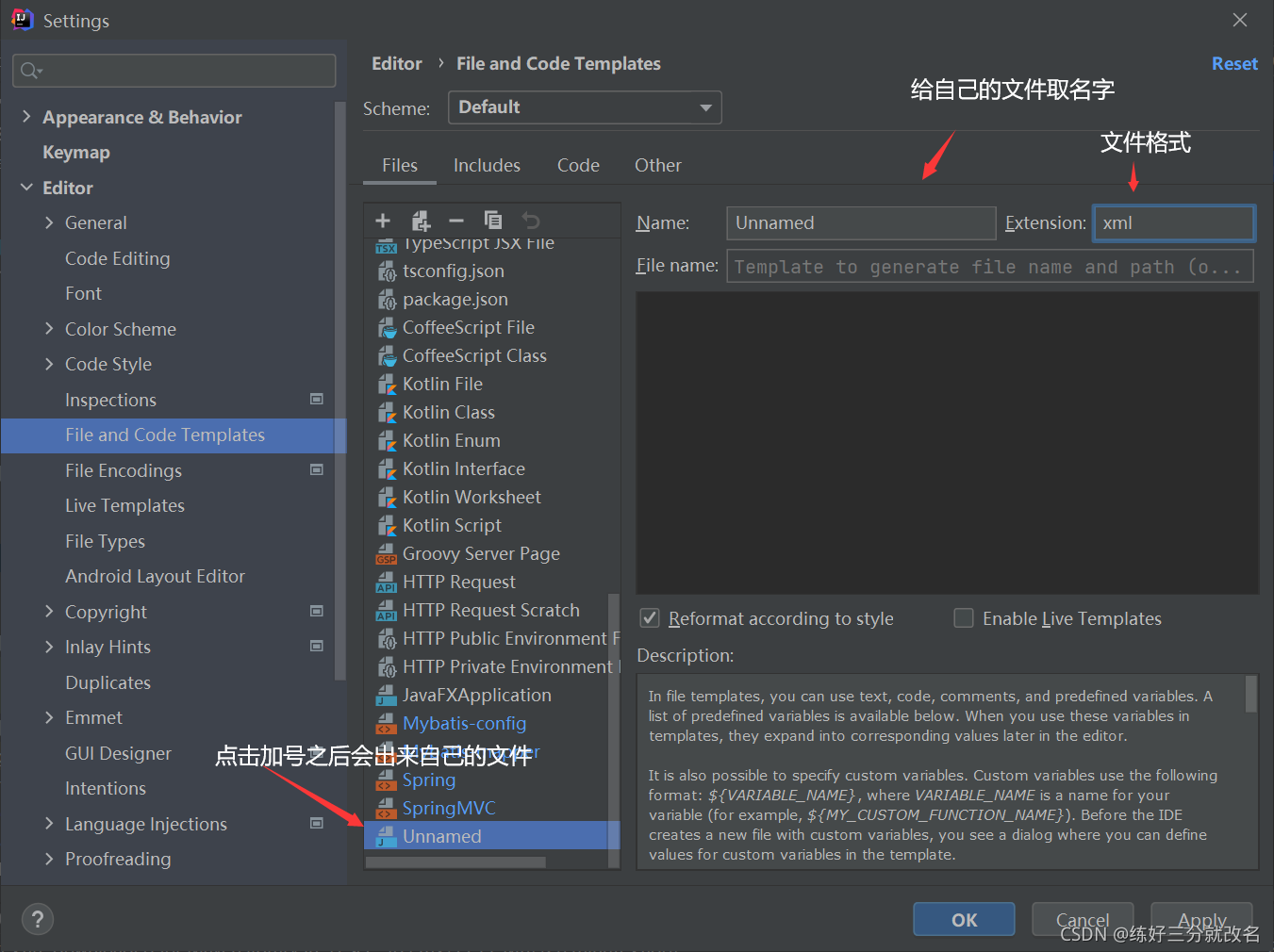Select File Types in settings tree

click(x=106, y=541)
